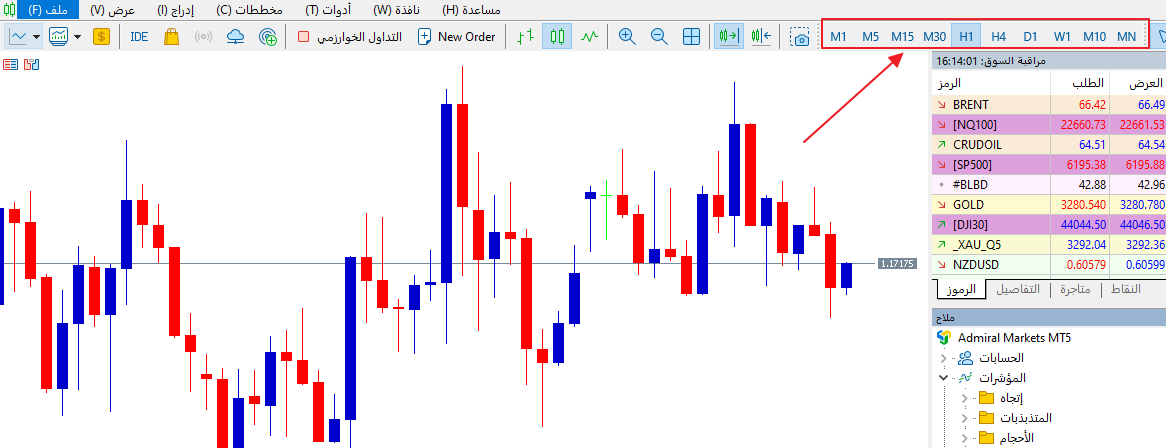Select the M1 timeframe
This screenshot has height=448, width=1166.
click(x=838, y=36)
